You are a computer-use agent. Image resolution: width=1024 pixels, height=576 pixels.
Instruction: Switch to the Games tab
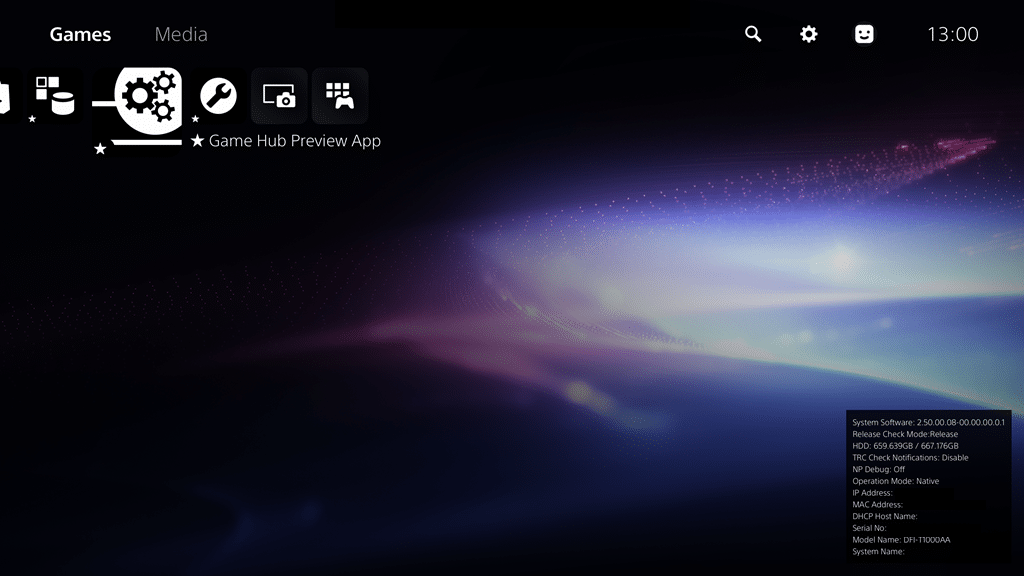[80, 34]
